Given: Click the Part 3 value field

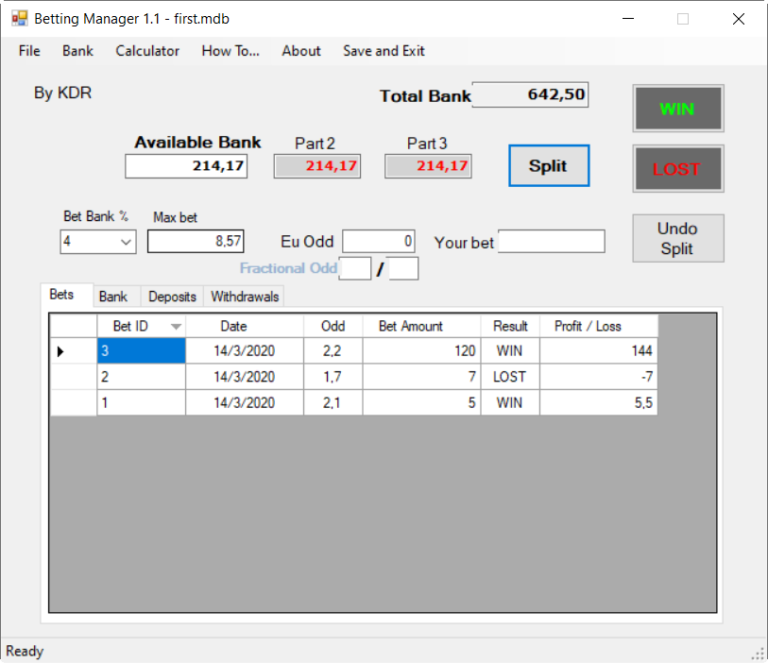Looking at the screenshot, I should (428, 166).
